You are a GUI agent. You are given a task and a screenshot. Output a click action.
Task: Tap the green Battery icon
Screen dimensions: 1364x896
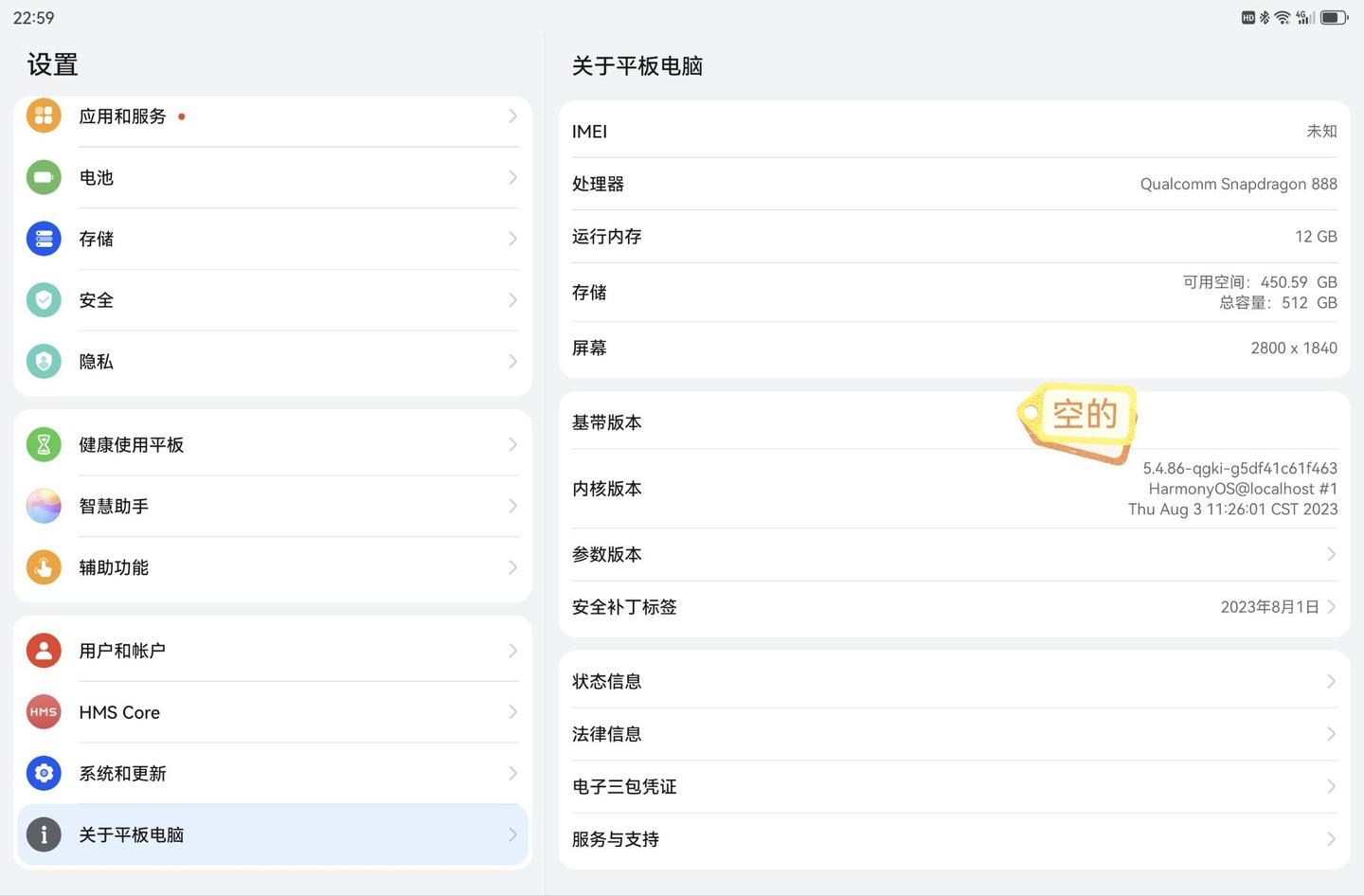coord(44,177)
